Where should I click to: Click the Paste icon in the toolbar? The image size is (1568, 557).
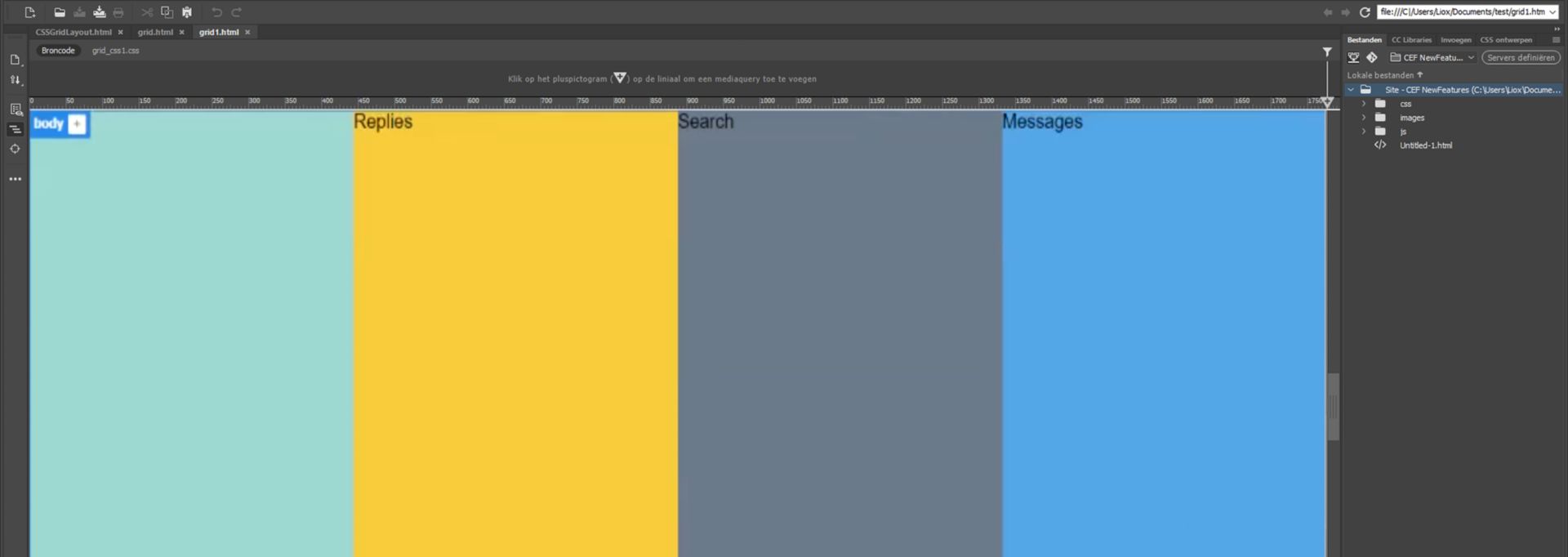coord(187,12)
